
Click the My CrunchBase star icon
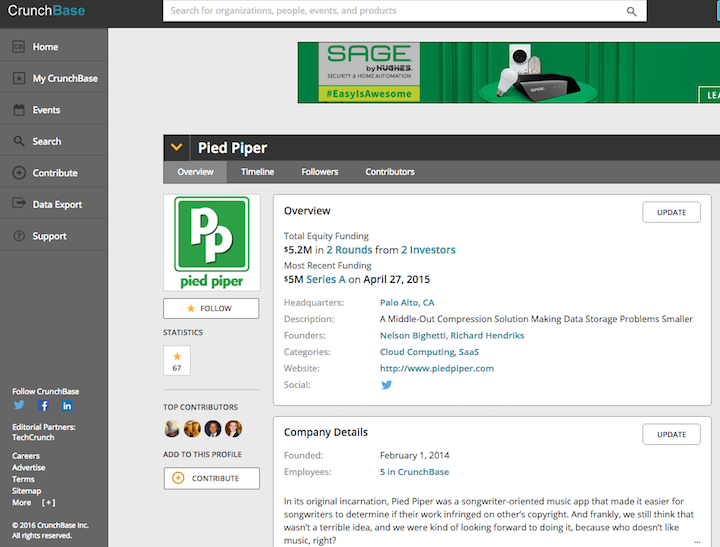18,78
